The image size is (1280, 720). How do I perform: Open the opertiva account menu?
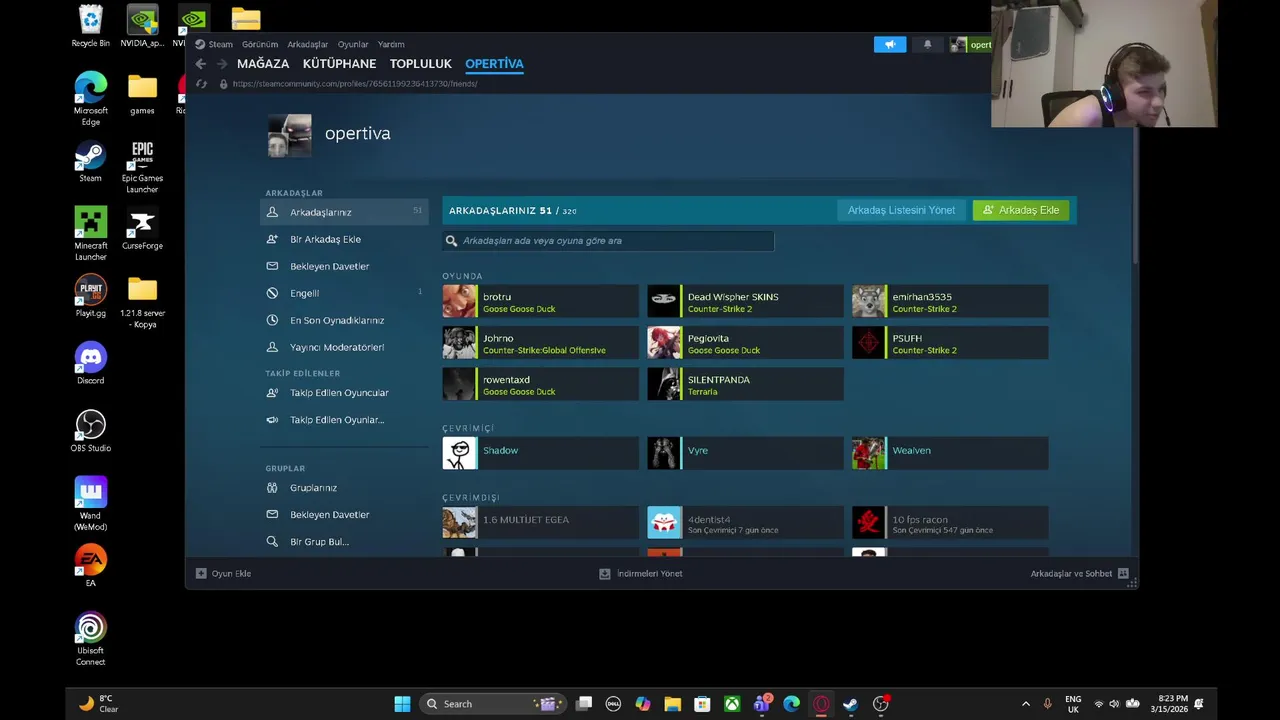pyautogui.click(x=971, y=44)
